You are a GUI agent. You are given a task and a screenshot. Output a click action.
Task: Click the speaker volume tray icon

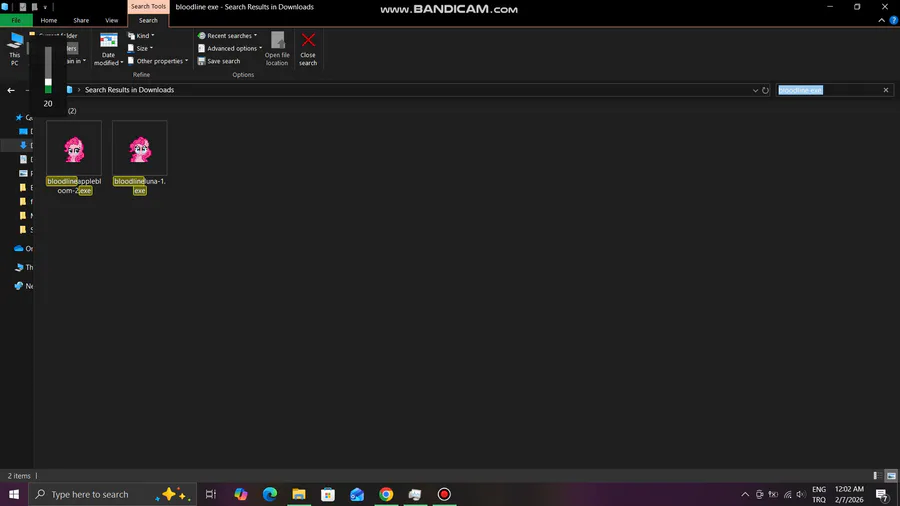pyautogui.click(x=801, y=494)
